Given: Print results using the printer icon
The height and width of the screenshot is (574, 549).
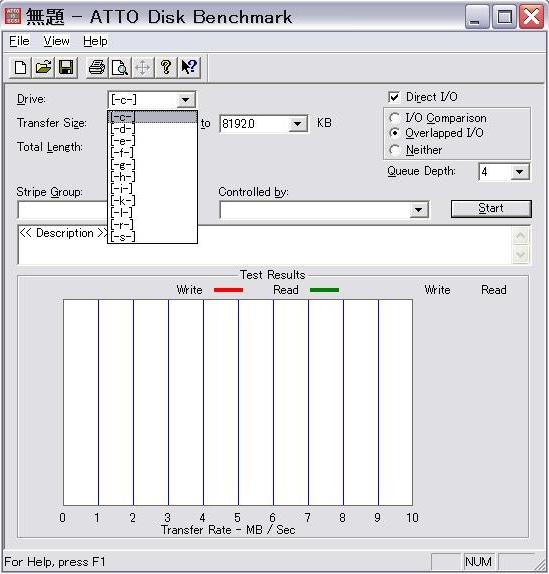Looking at the screenshot, I should point(97,68).
